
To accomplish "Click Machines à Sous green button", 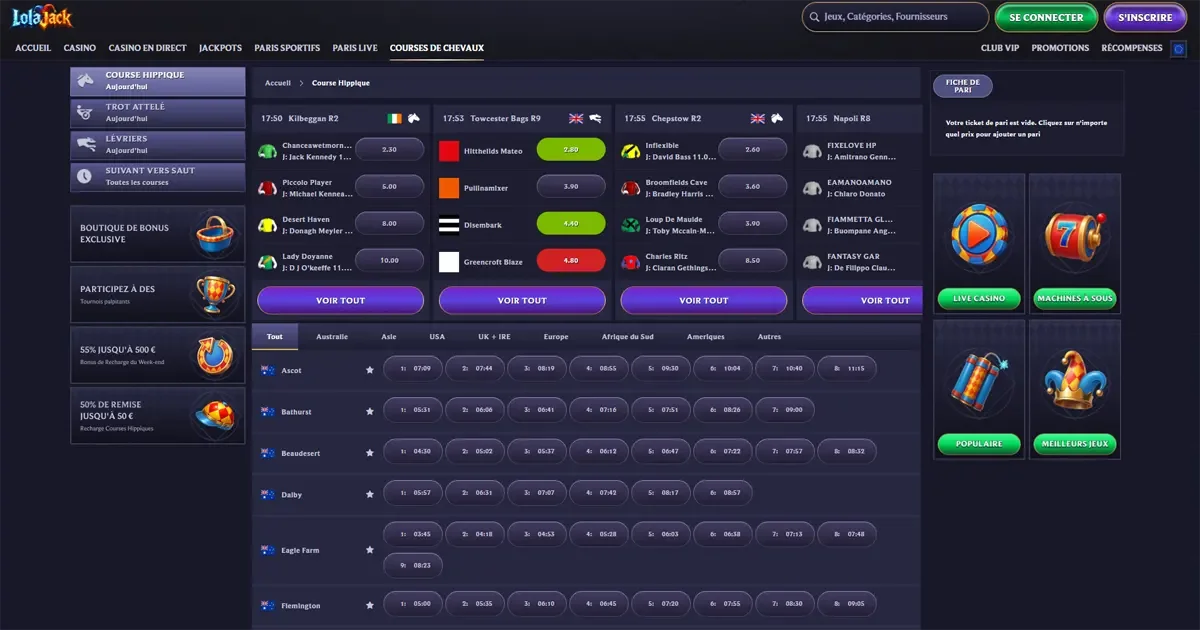I will (x=1075, y=298).
